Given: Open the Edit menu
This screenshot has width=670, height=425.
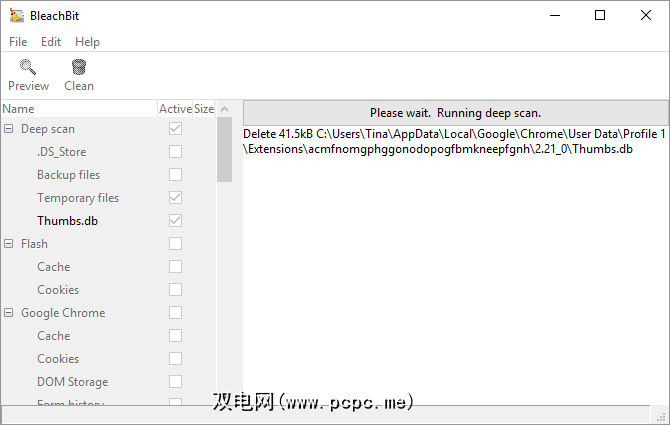Looking at the screenshot, I should tap(51, 42).
